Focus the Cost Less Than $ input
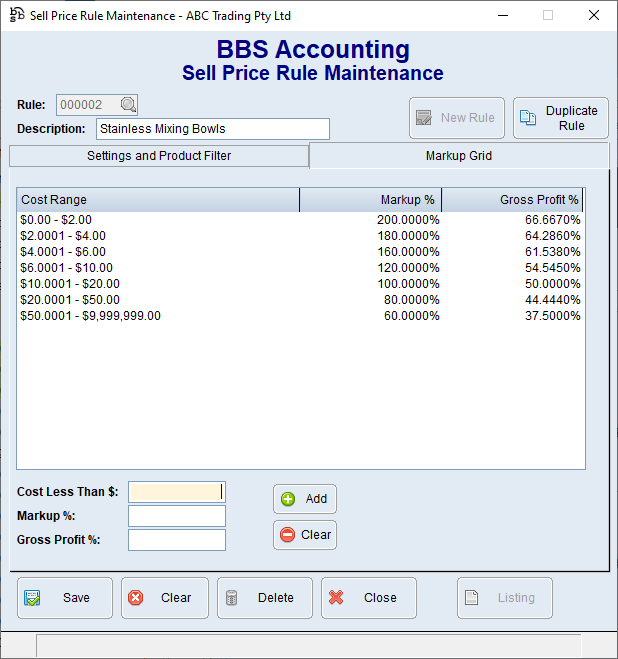This screenshot has width=618, height=659. pyautogui.click(x=176, y=492)
